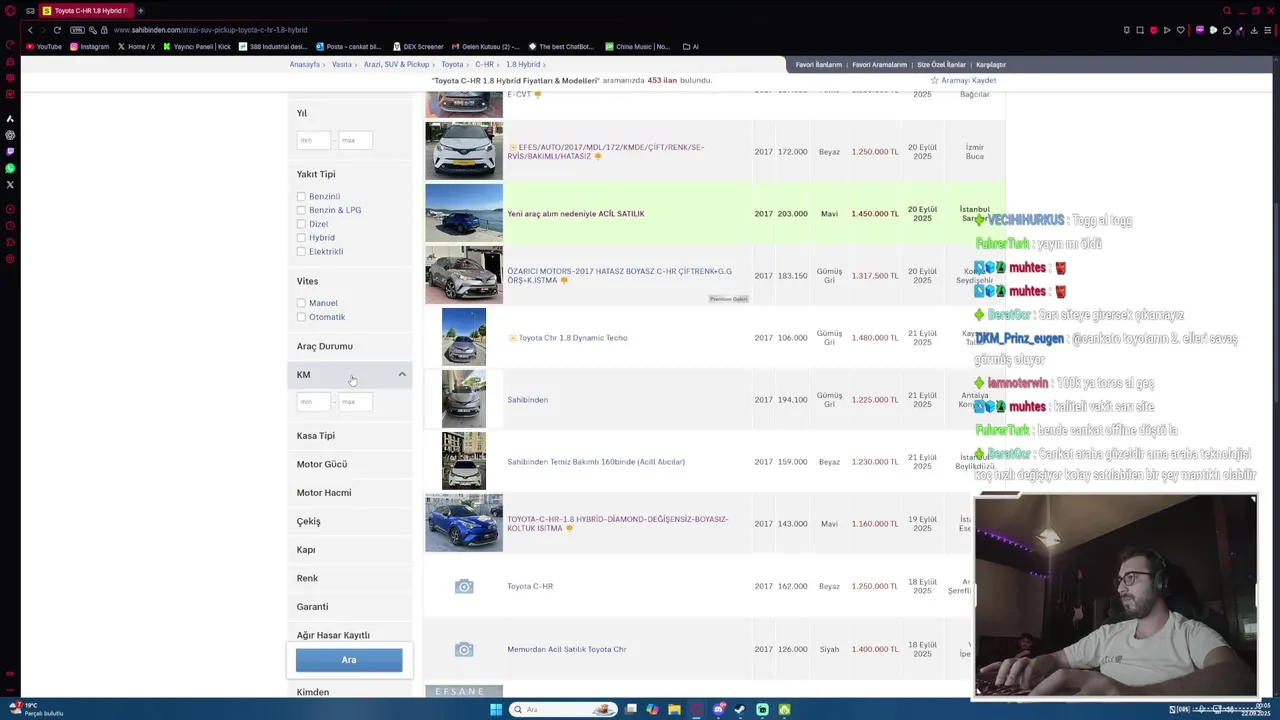Open Favori İlanlarım menu item

point(818,65)
